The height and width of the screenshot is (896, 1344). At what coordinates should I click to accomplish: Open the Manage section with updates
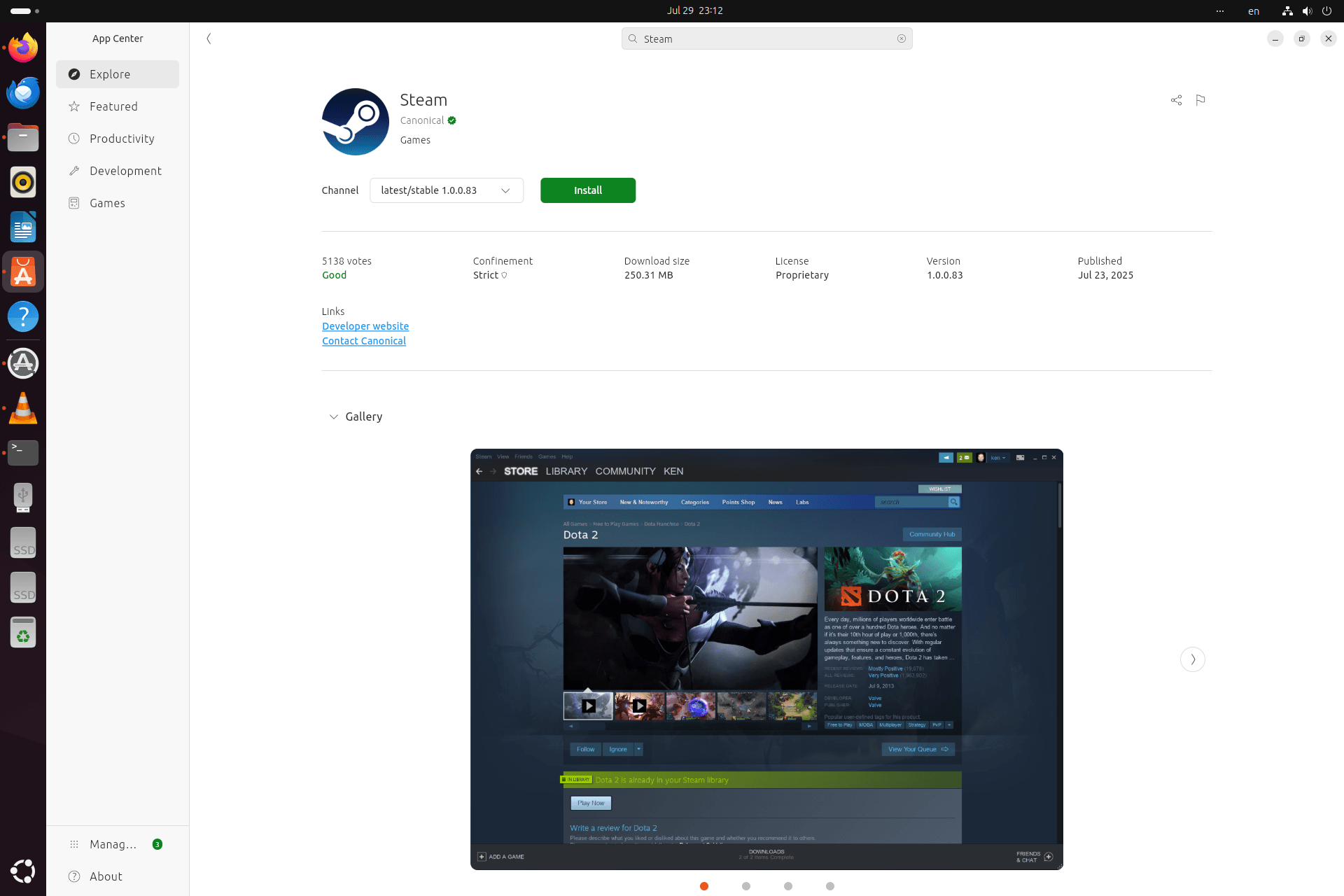click(118, 844)
